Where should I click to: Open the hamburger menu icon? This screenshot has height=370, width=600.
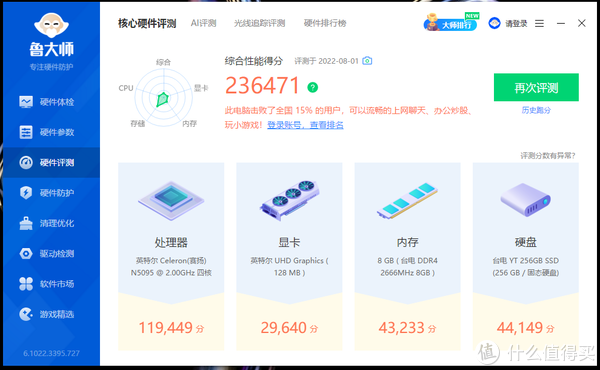539,24
